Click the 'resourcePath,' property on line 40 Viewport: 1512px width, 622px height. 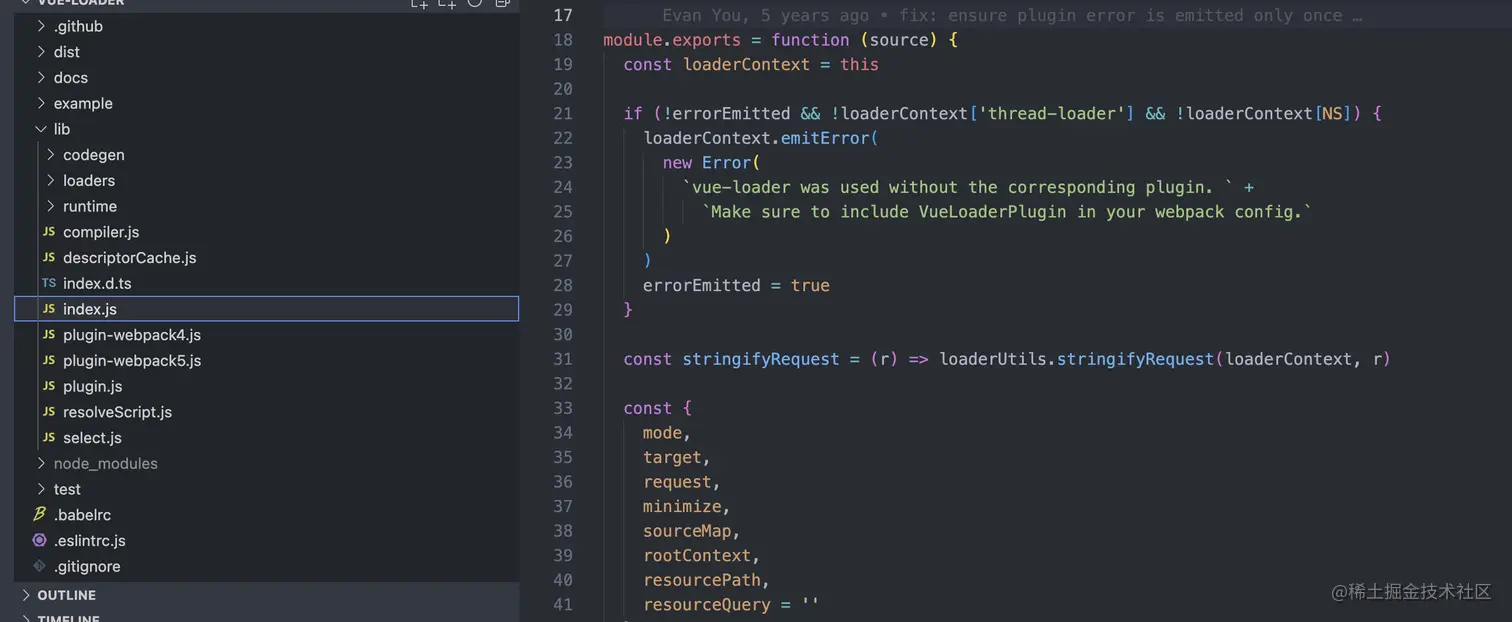click(707, 580)
